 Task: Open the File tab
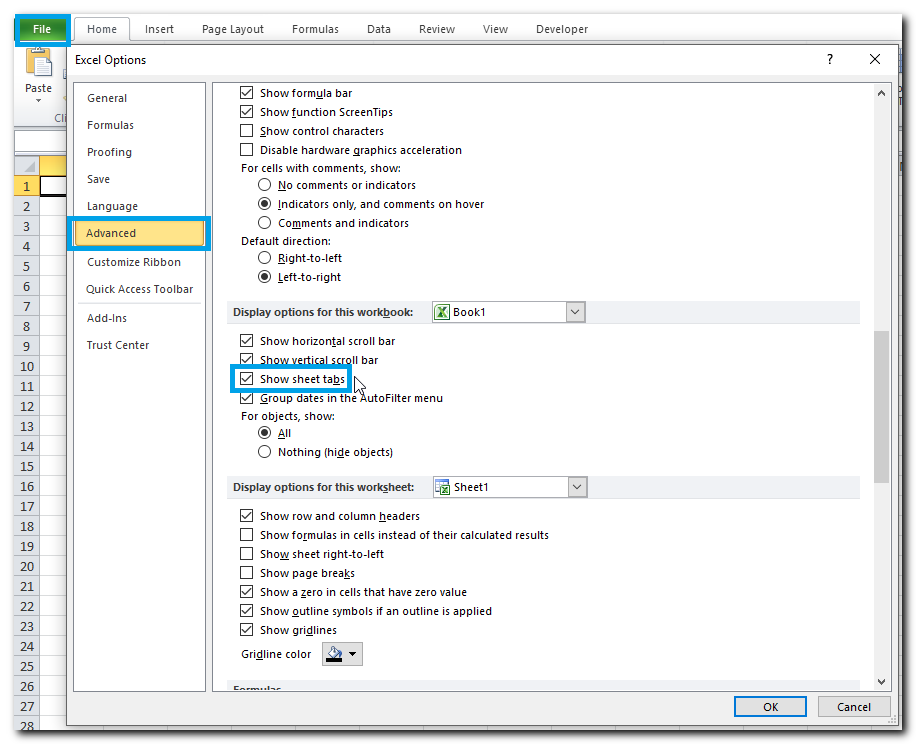click(42, 29)
